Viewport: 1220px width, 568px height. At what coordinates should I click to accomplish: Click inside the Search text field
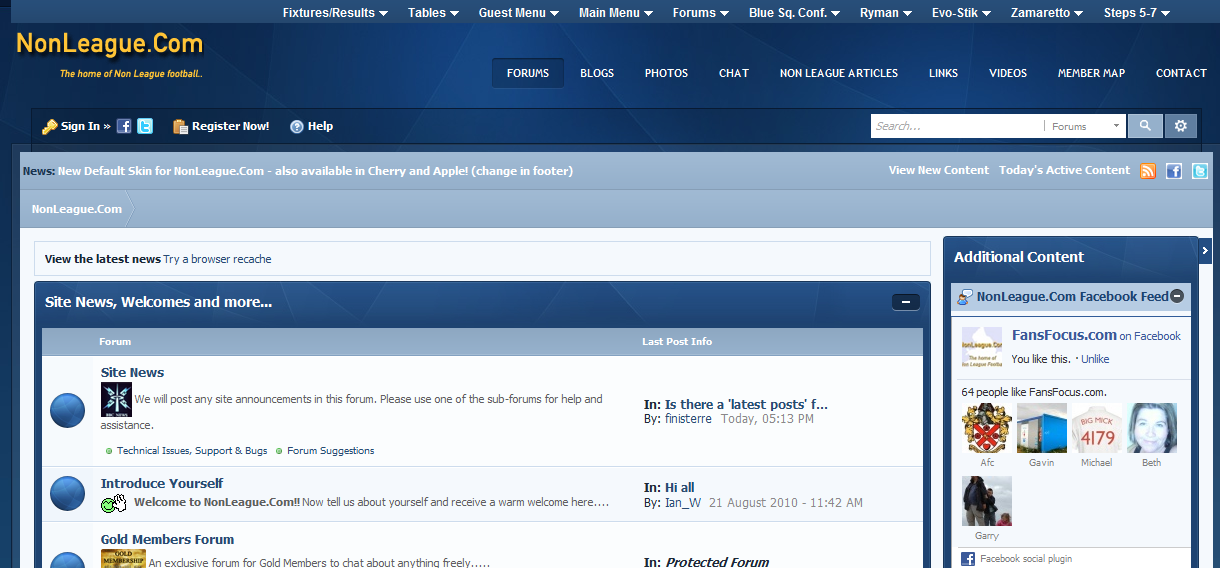pos(956,126)
